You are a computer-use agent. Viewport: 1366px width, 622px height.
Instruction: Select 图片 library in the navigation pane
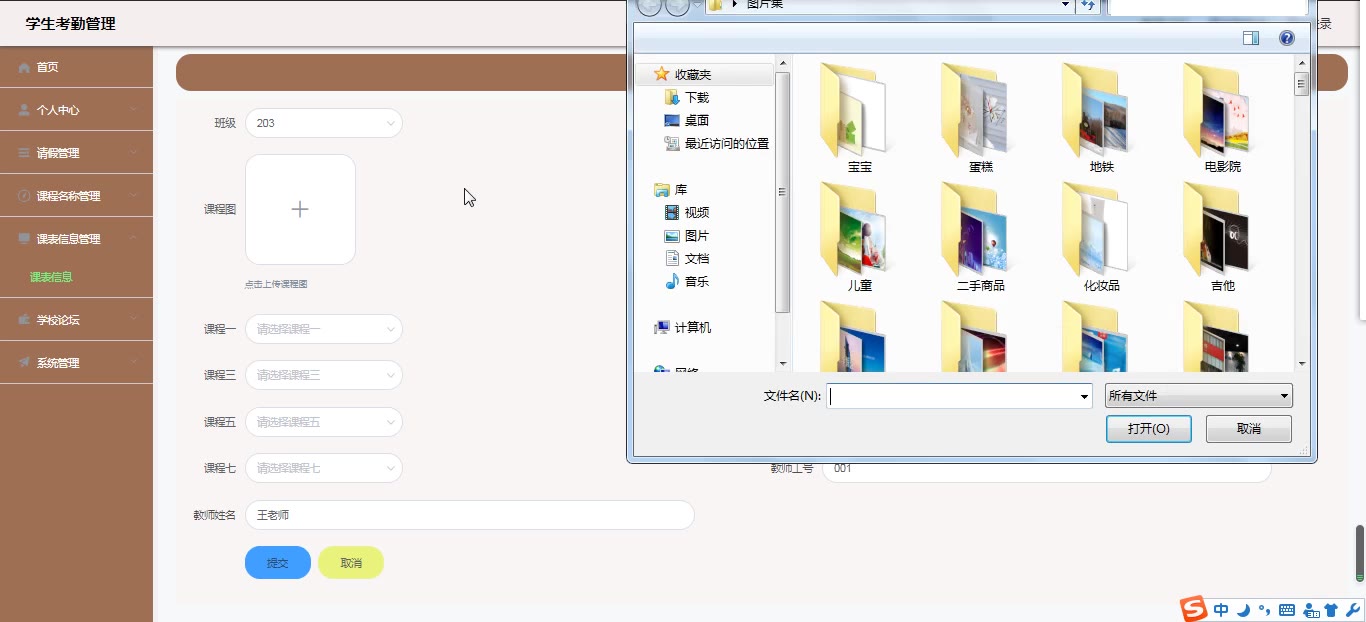(696, 236)
